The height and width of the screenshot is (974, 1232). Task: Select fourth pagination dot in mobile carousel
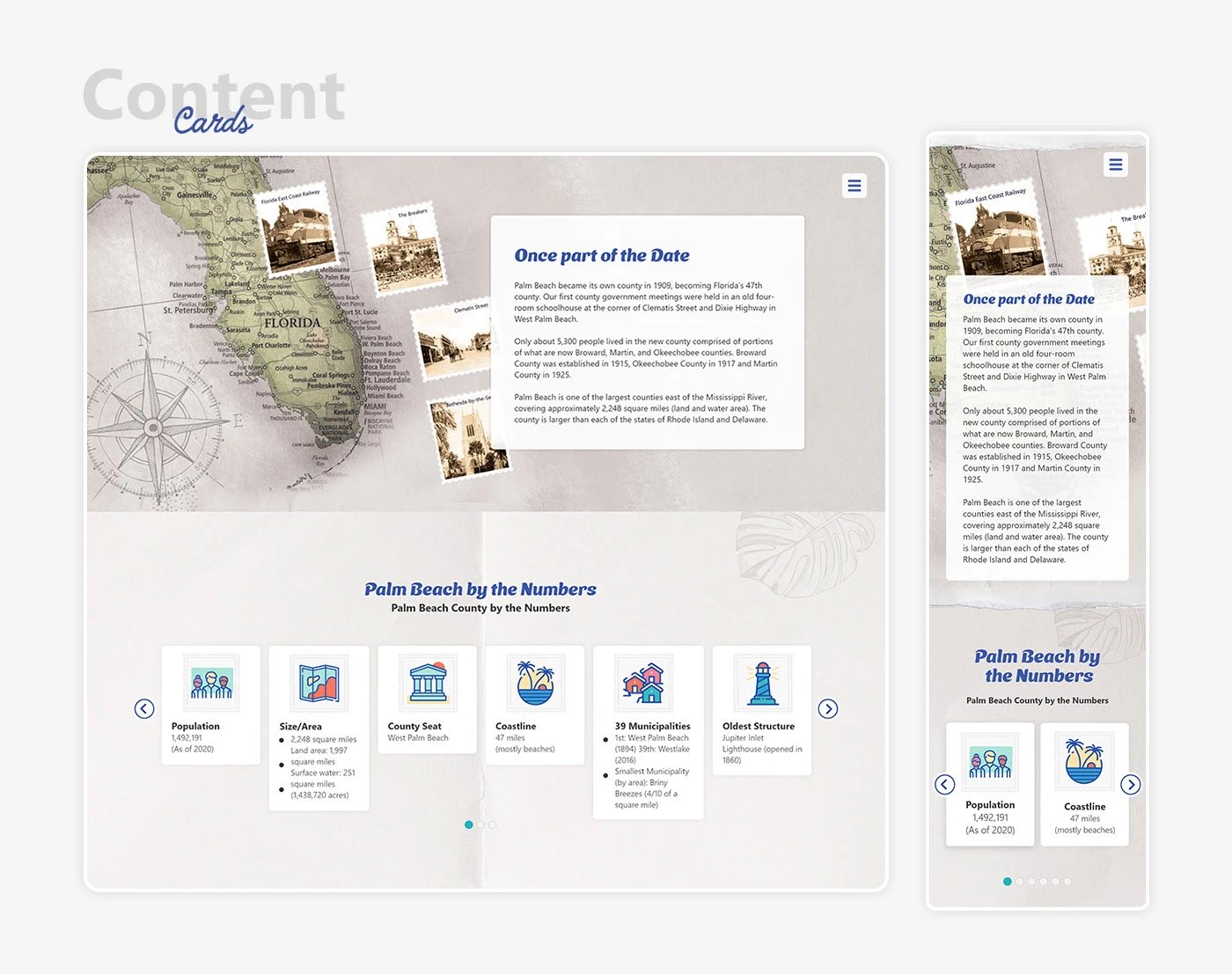1044,881
